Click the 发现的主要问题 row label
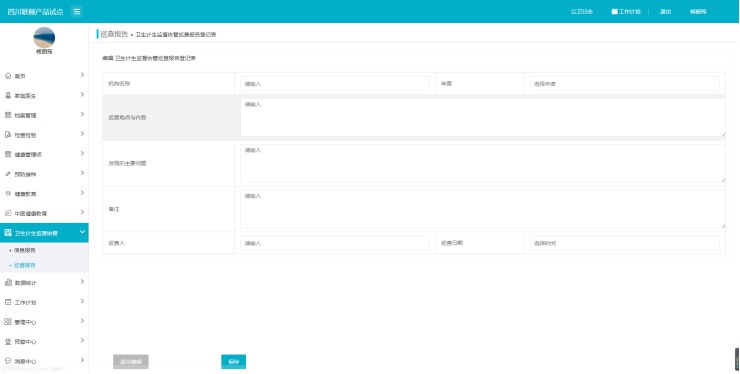Screen dimensions: 740x374 (127, 163)
